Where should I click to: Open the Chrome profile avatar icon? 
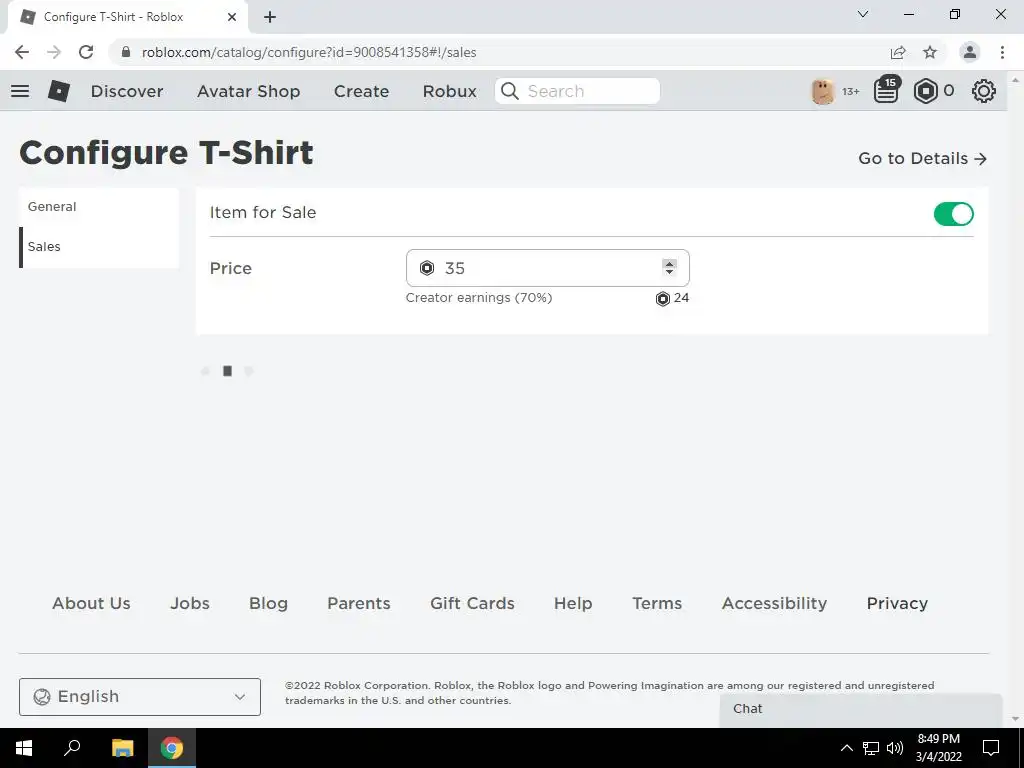[x=970, y=52]
